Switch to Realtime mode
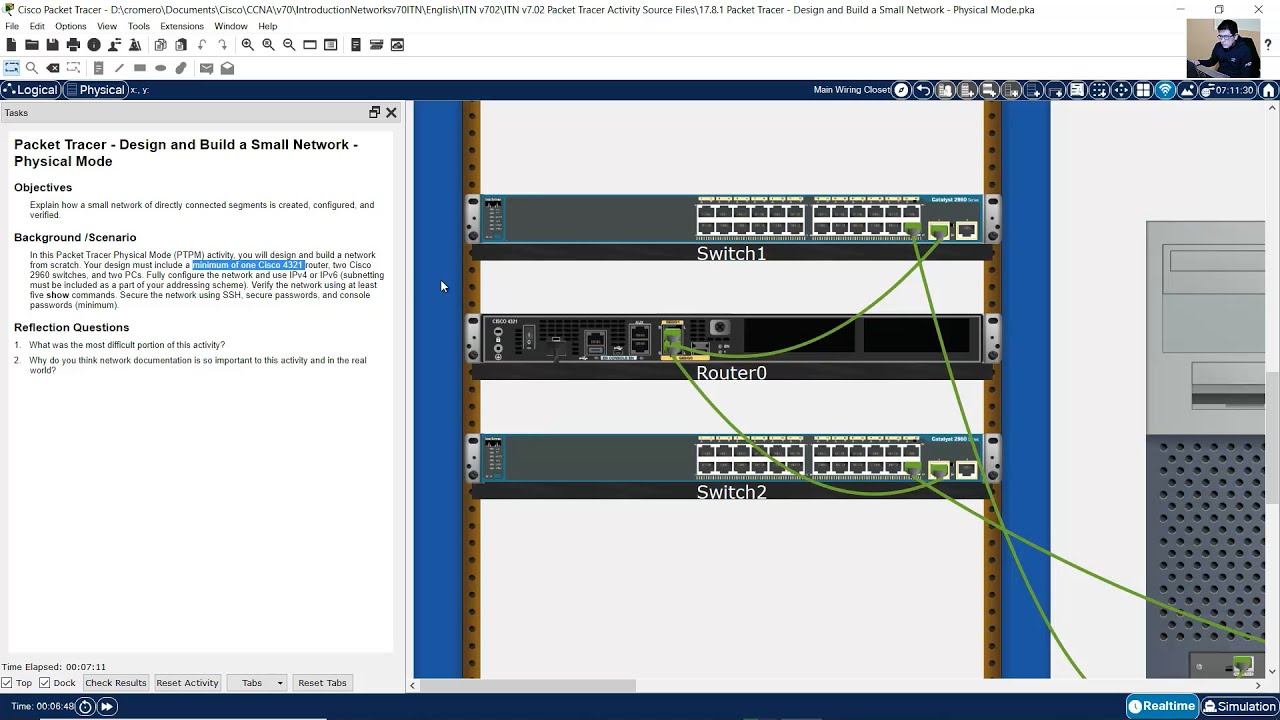The image size is (1280, 720). (x=1162, y=706)
